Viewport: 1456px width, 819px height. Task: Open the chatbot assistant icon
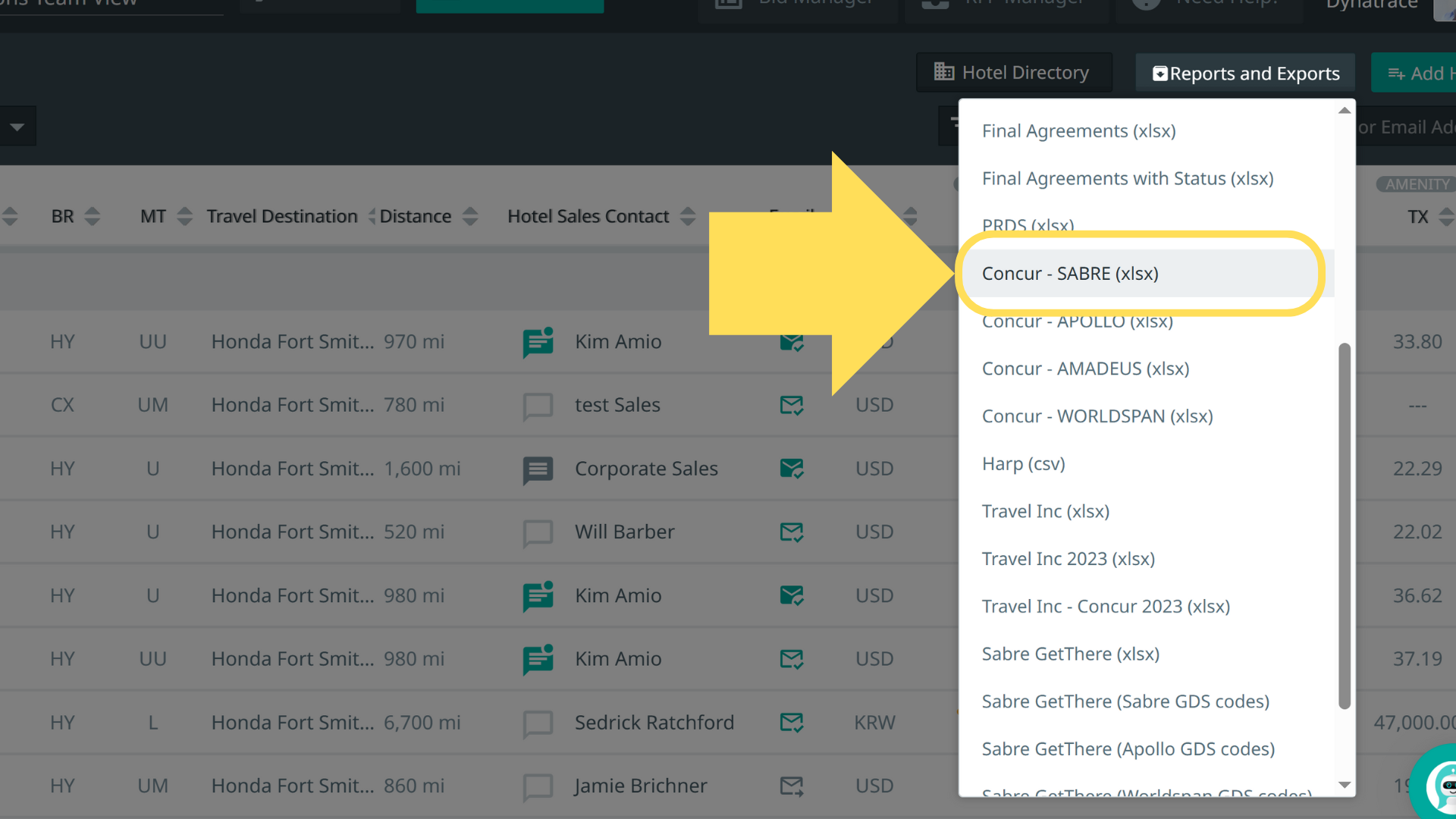(1441, 789)
